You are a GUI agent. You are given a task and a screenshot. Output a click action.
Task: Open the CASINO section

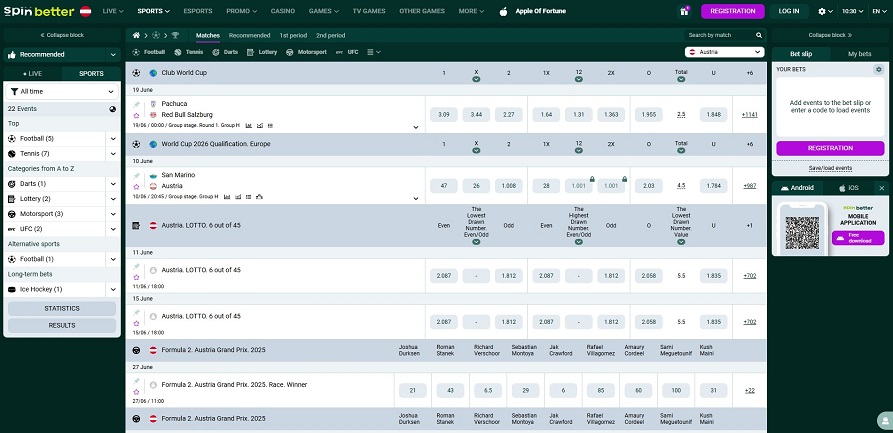click(282, 11)
